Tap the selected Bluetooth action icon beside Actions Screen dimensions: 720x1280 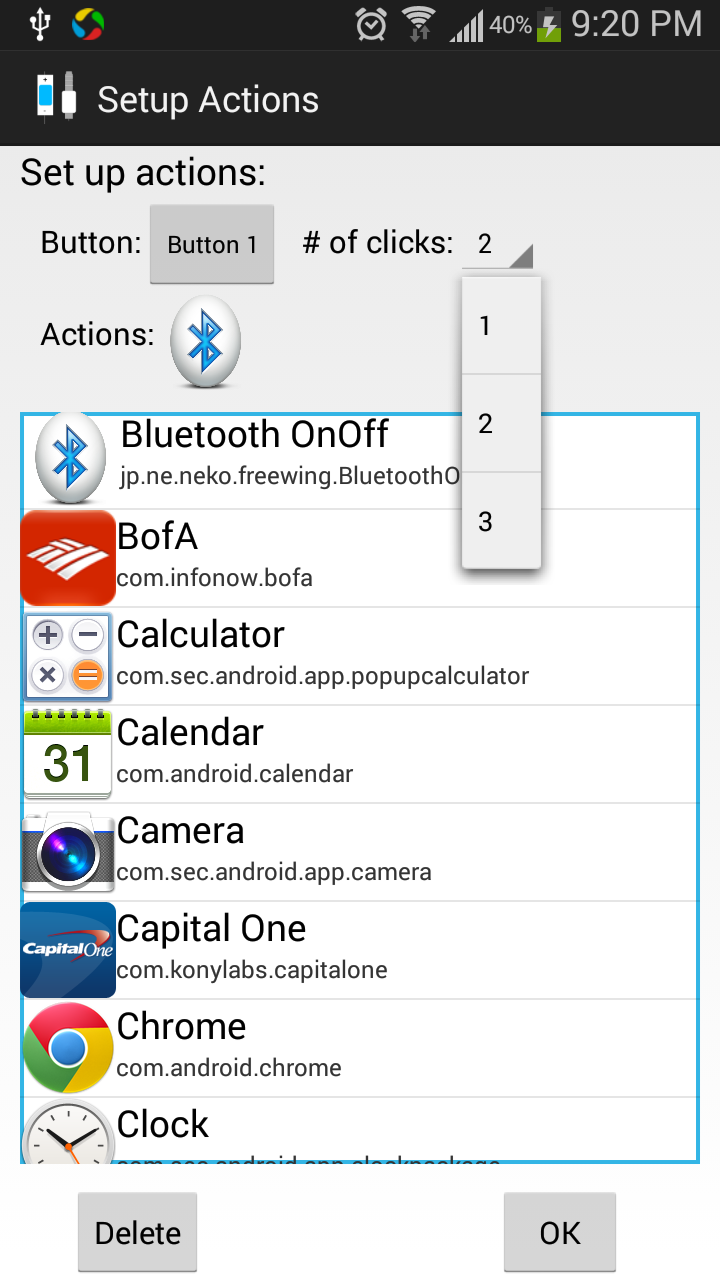(205, 341)
